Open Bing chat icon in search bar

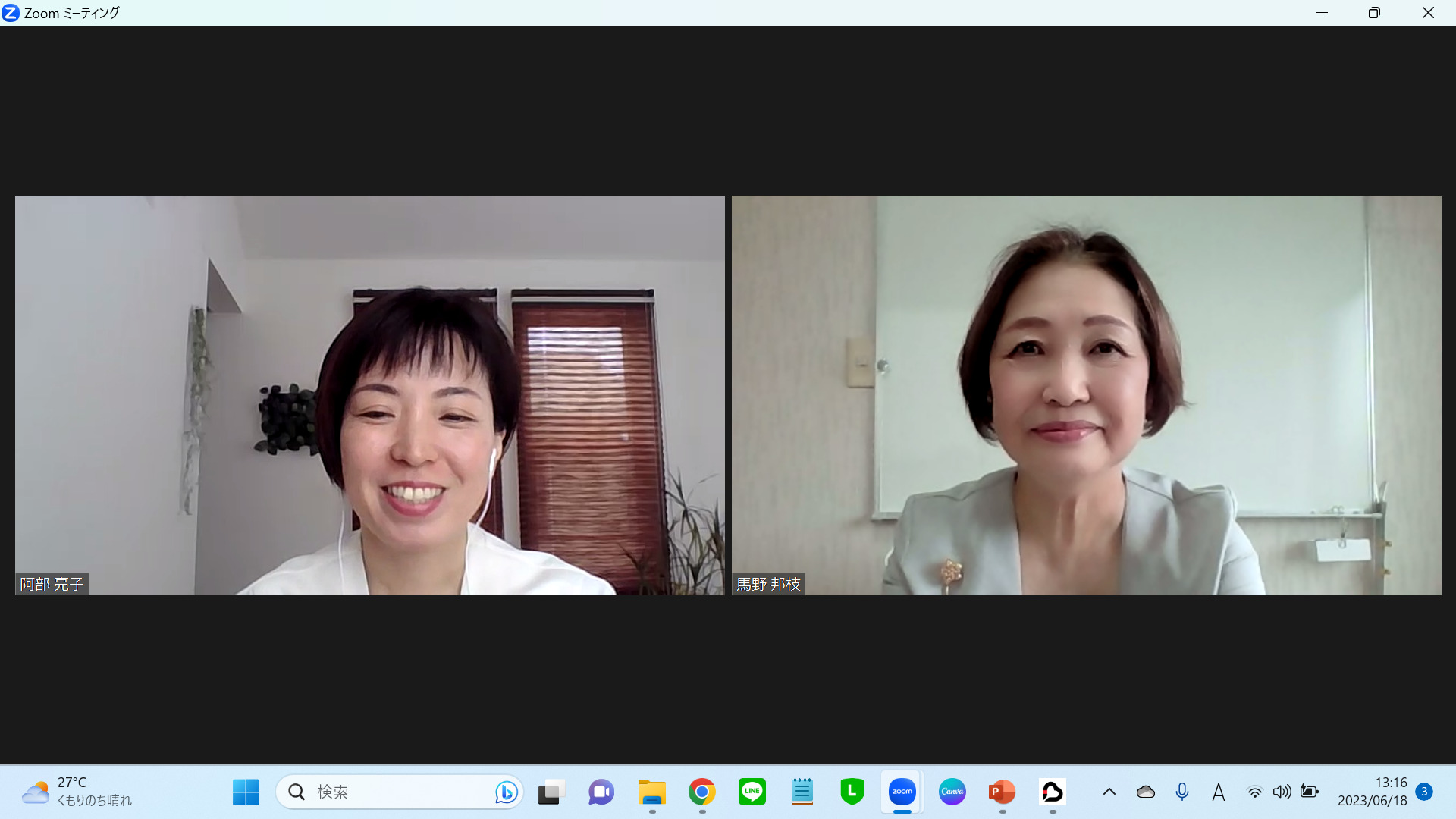click(506, 792)
